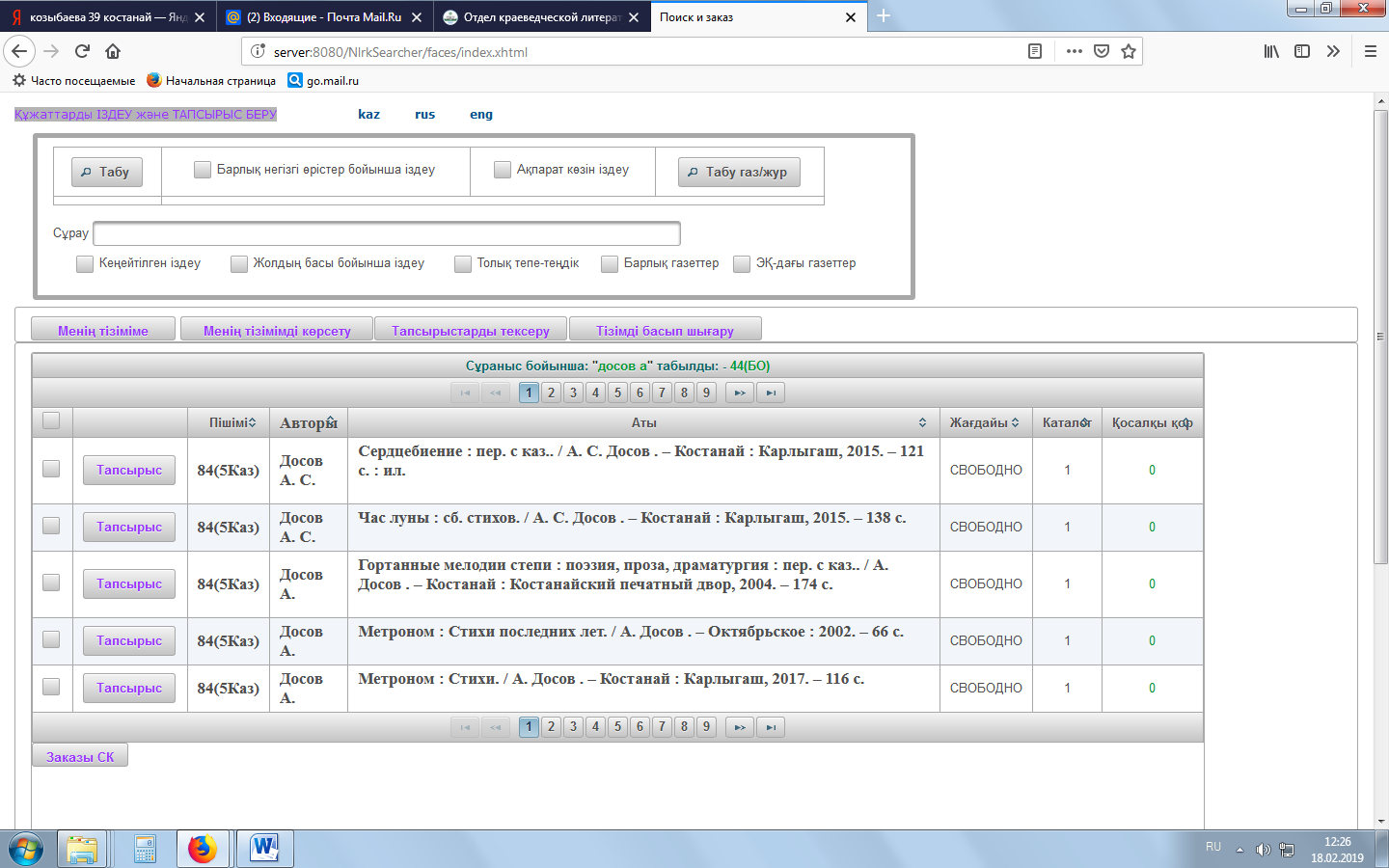This screenshot has width=1389, height=868.
Task: Enable the Кеңейтілген іздеу checkbox
Action: click(85, 263)
